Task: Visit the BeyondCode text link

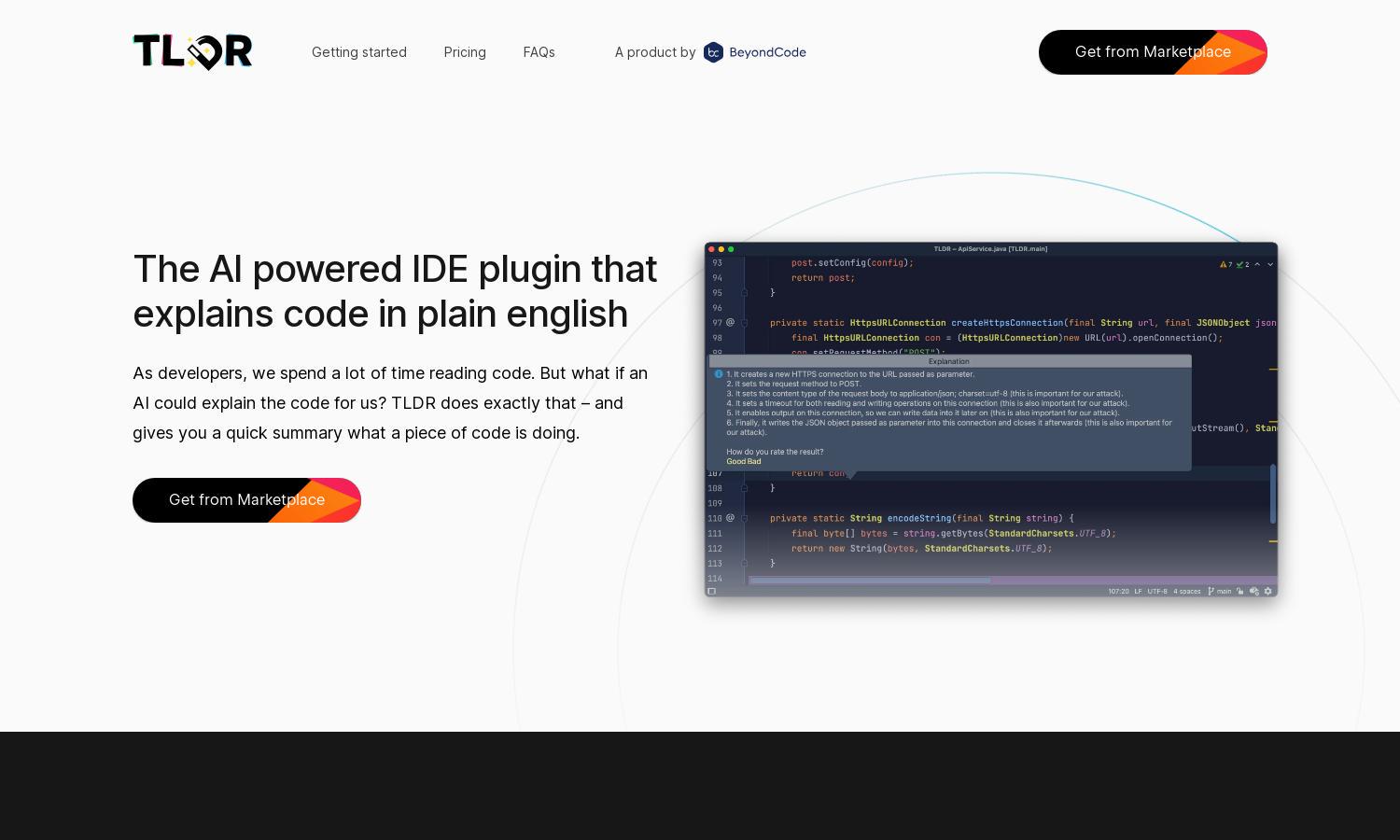Action: coord(767,52)
